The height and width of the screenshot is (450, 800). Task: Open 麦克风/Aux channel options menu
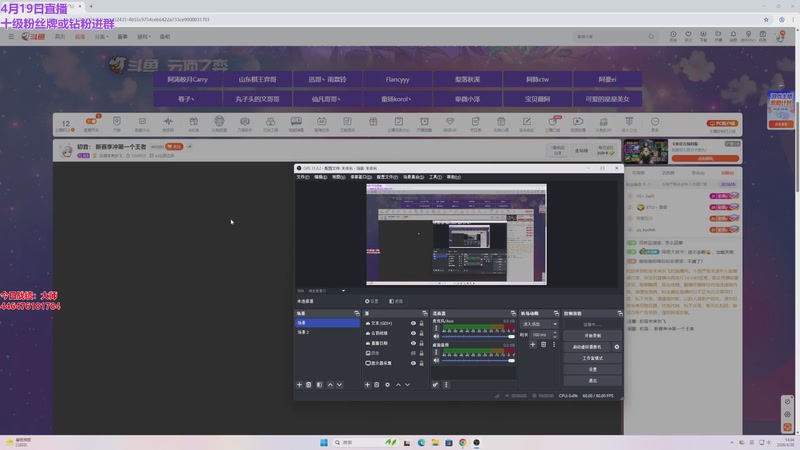click(436, 329)
